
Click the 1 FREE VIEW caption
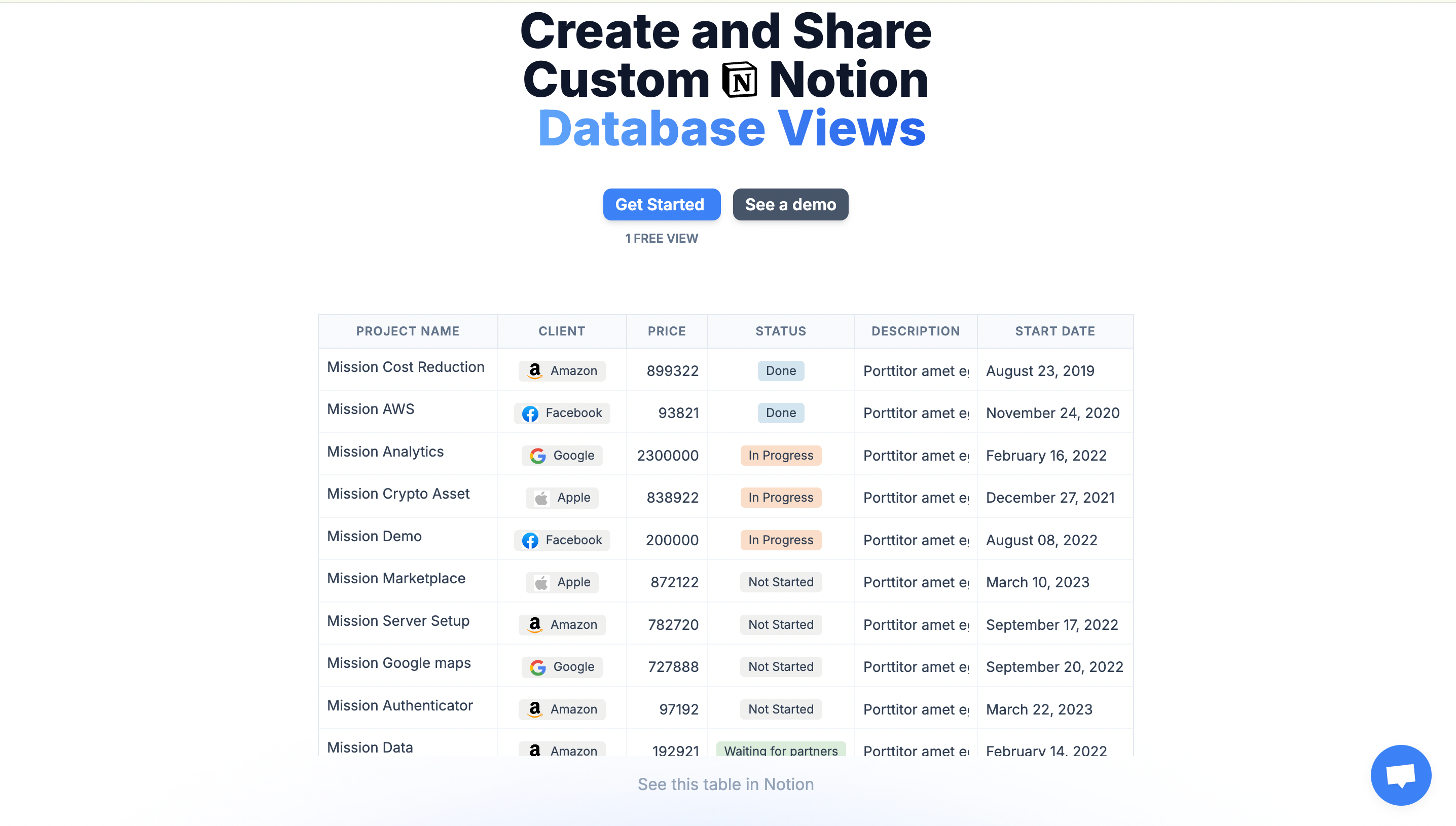coord(662,238)
